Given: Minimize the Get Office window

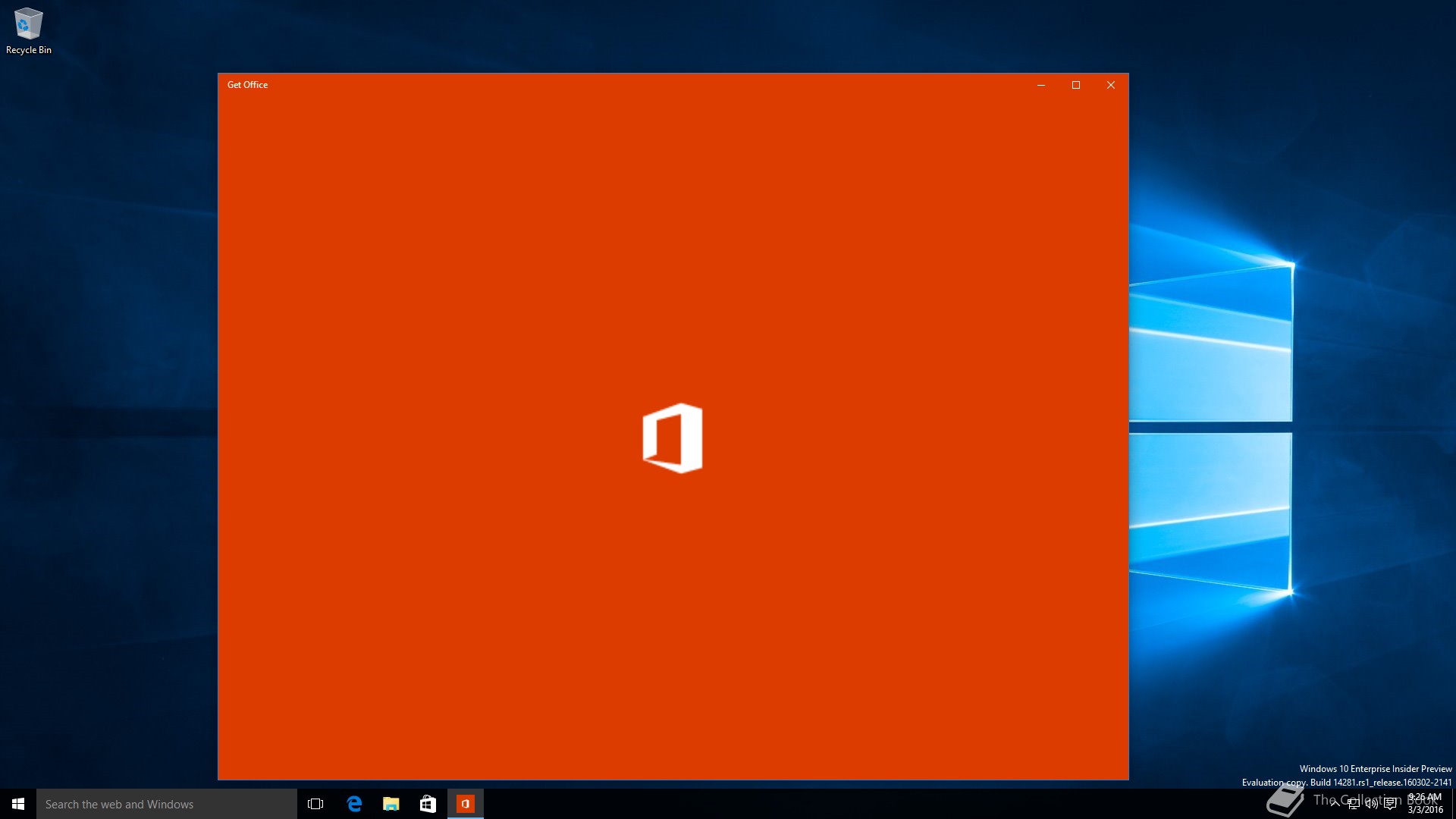Looking at the screenshot, I should (1041, 85).
